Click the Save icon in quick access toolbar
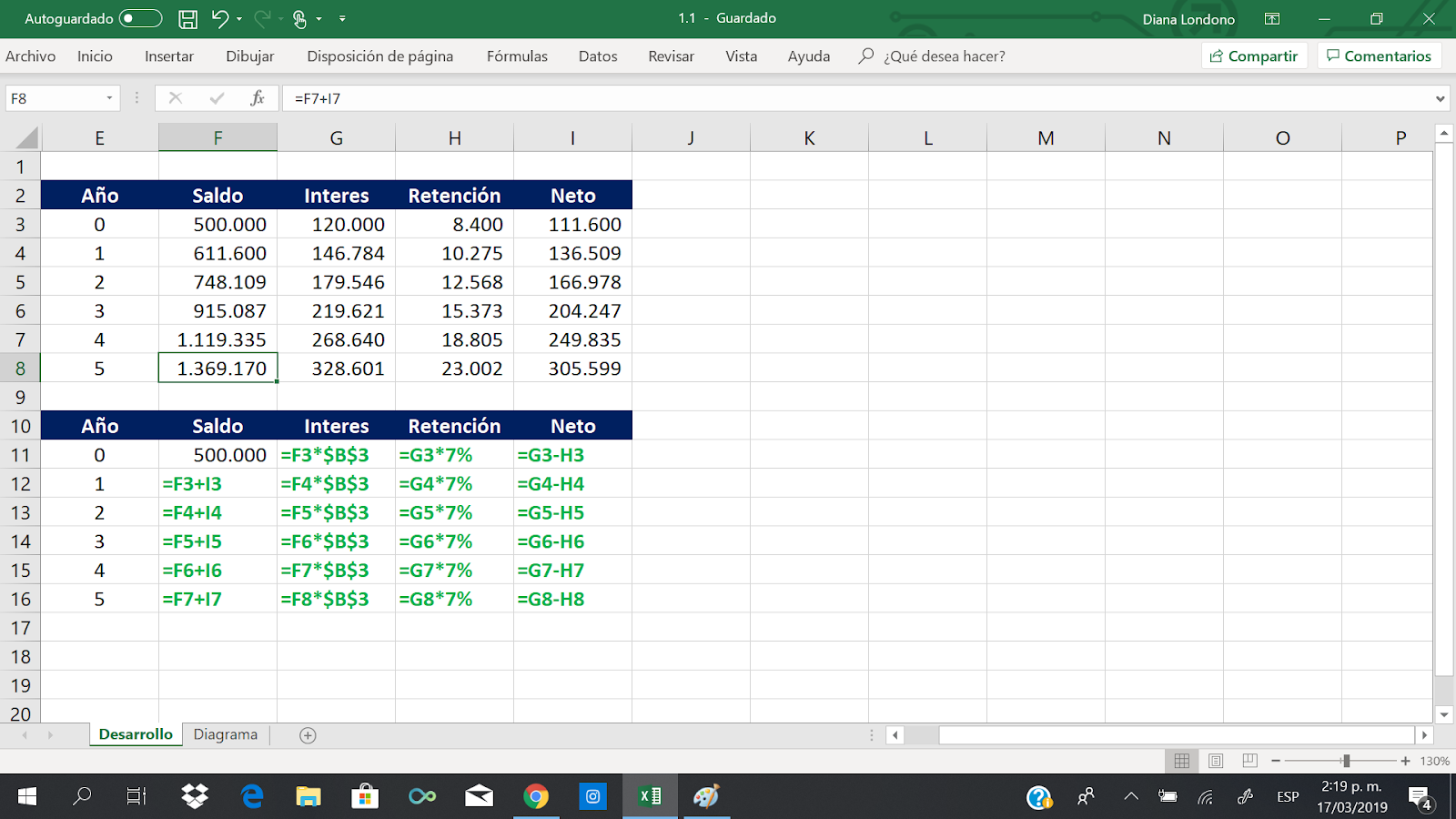The image size is (1456, 819). pyautogui.click(x=187, y=18)
